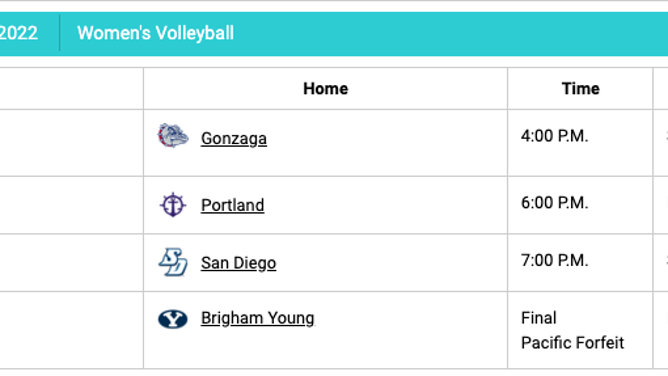Open the Brigham Young team link
The width and height of the screenshot is (668, 376).
coord(258,319)
